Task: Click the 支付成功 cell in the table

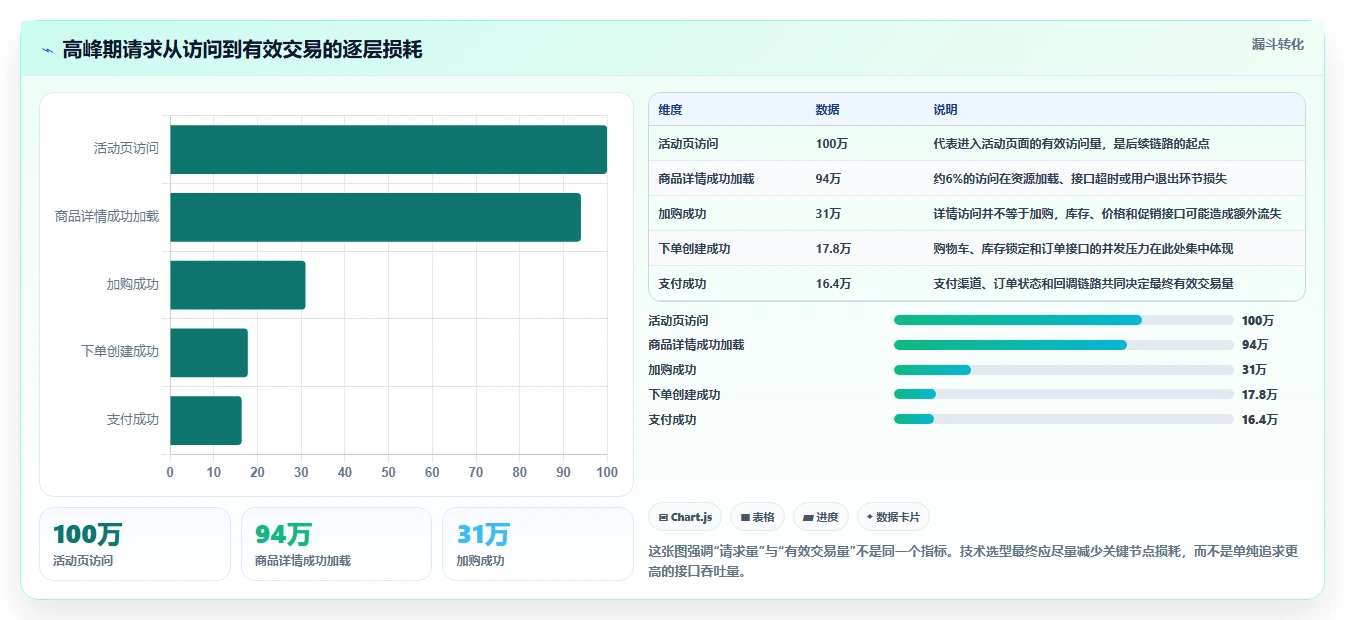Action: point(682,284)
